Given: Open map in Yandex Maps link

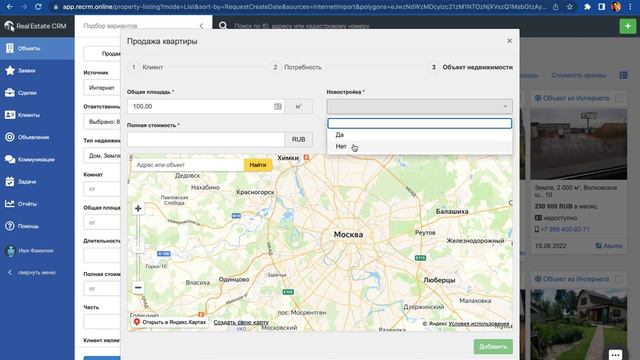Looking at the screenshot, I should pos(170,322).
